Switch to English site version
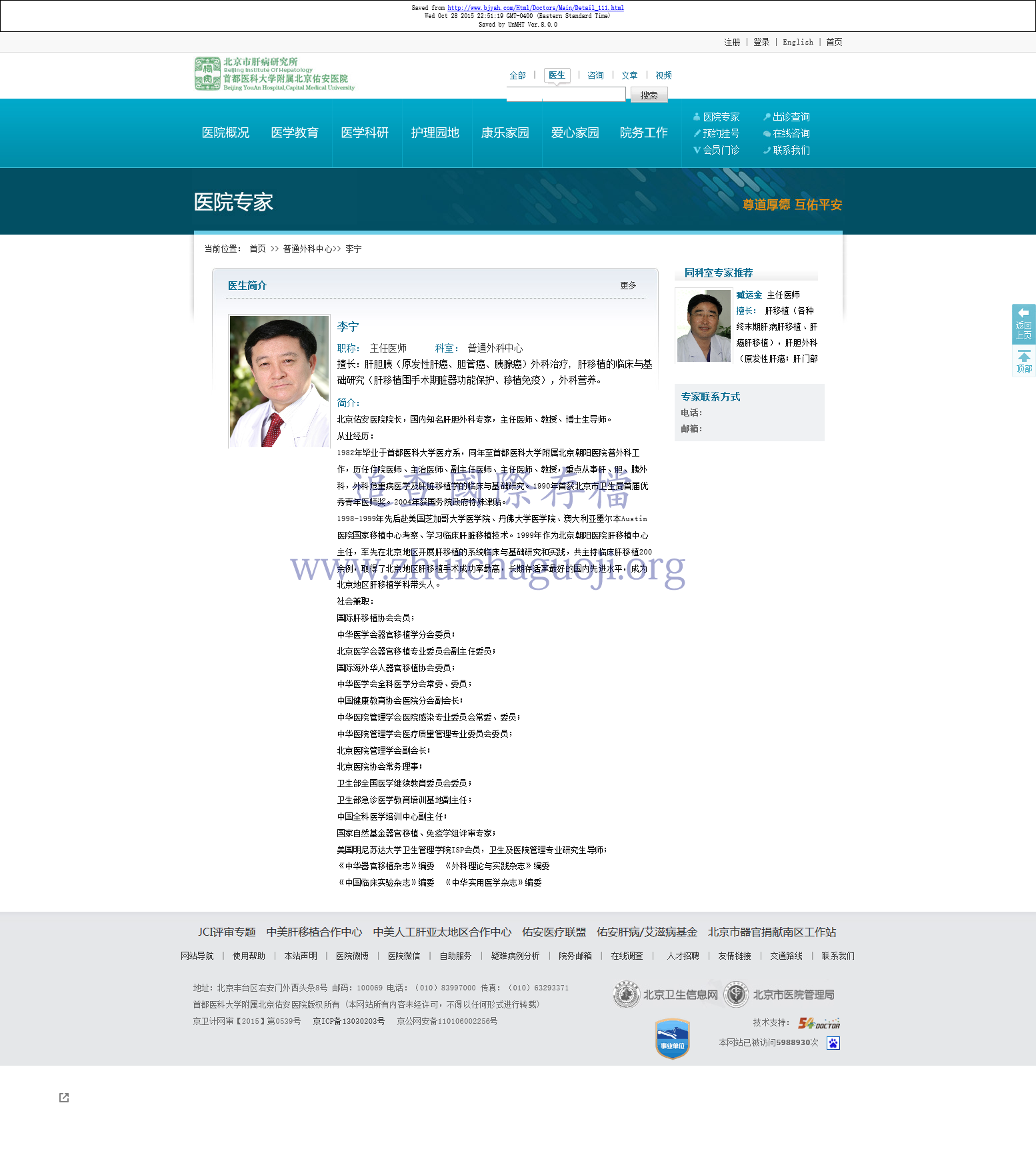 797,42
